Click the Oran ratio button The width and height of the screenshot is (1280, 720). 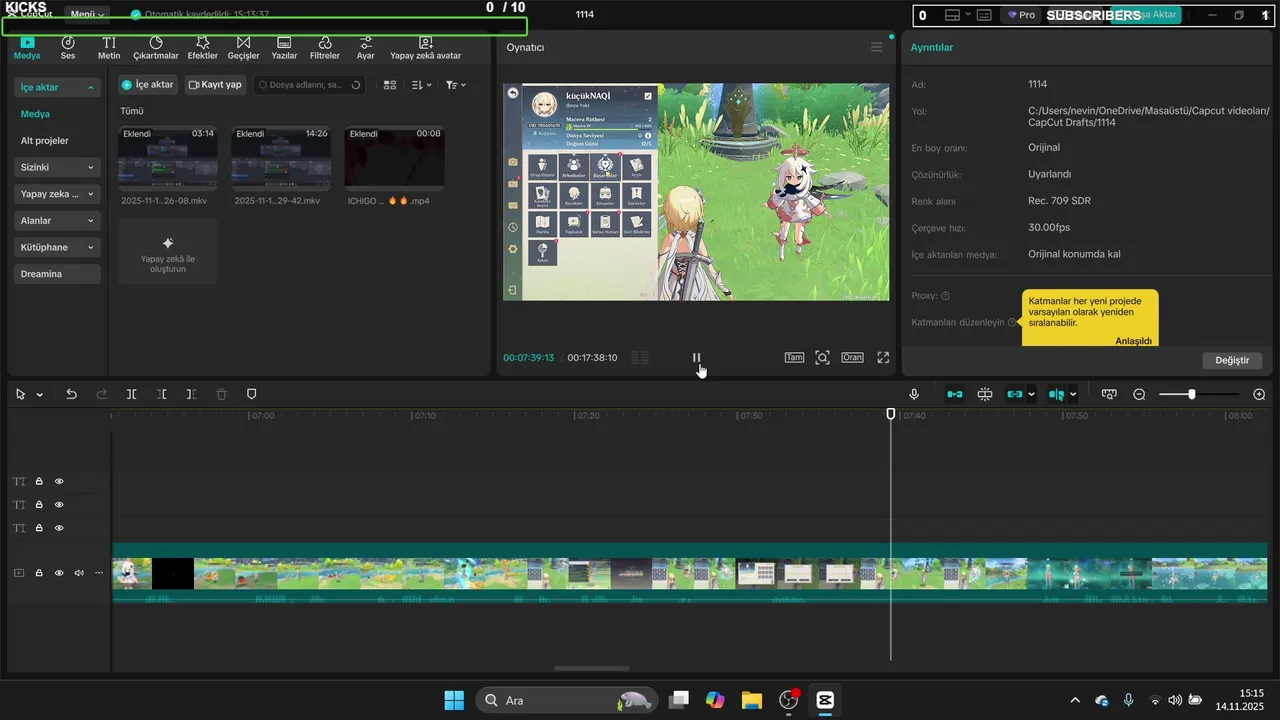tap(852, 357)
